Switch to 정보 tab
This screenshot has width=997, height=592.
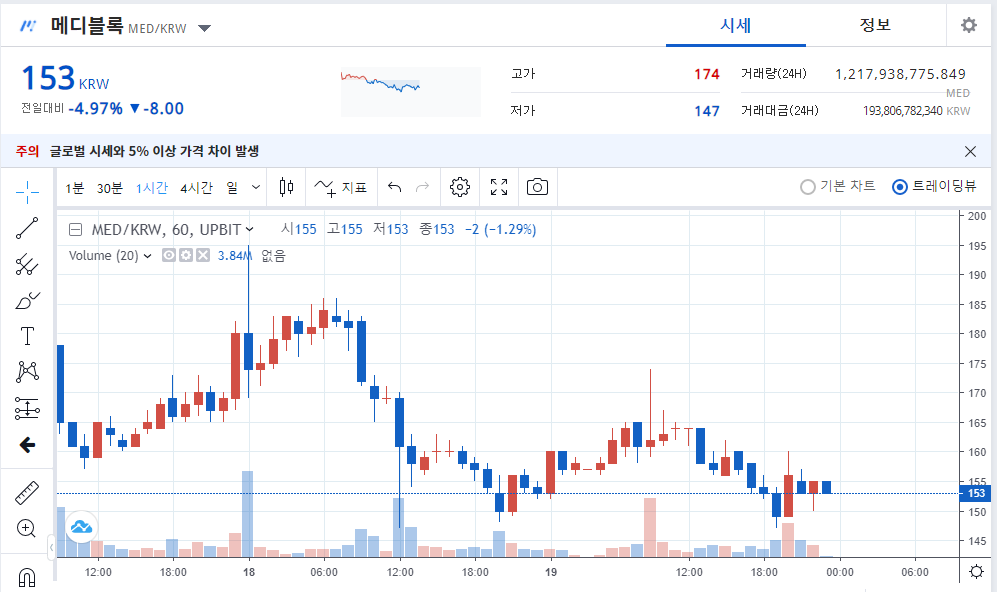click(x=876, y=25)
